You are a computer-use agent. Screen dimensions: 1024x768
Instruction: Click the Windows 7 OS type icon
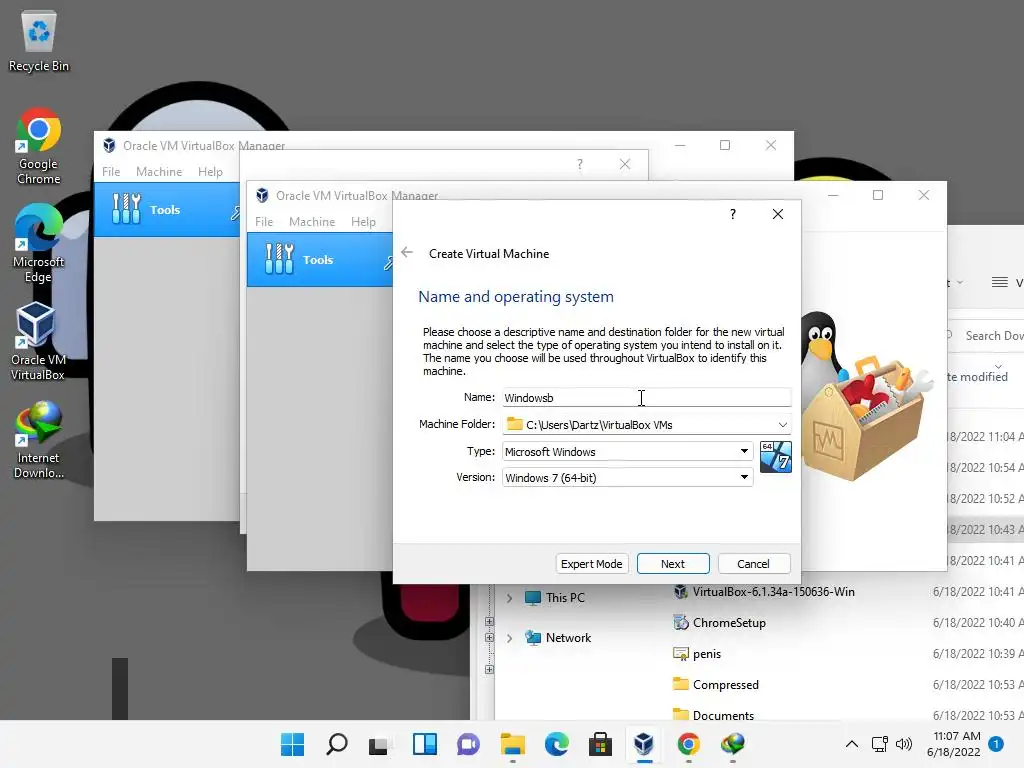coord(776,456)
